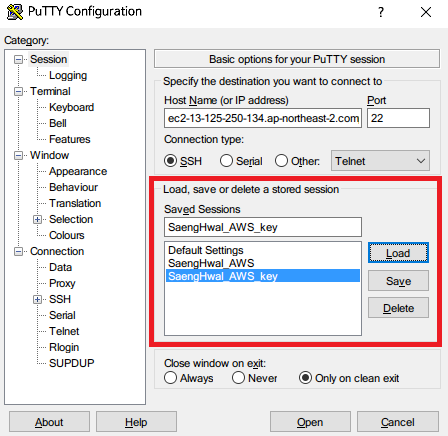Click the Cancel button
Screen dimensions: 448x436
(397, 422)
